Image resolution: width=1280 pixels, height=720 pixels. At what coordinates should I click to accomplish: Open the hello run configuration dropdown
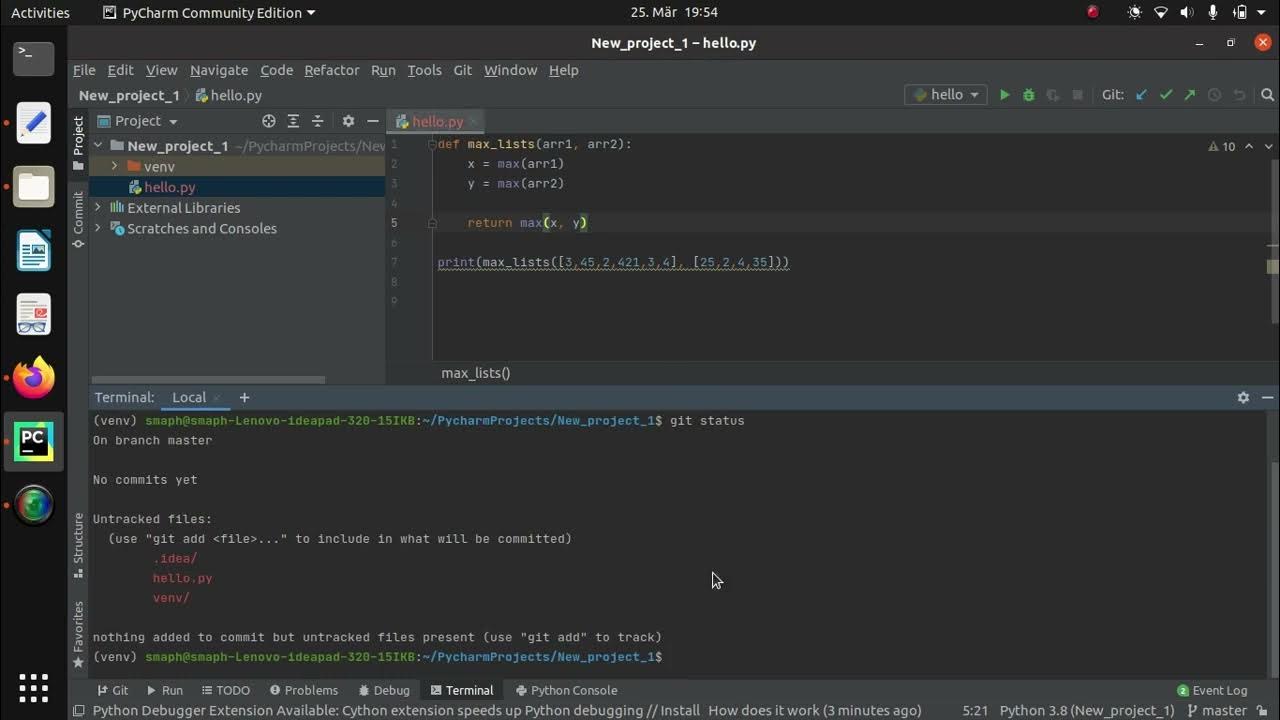(947, 95)
